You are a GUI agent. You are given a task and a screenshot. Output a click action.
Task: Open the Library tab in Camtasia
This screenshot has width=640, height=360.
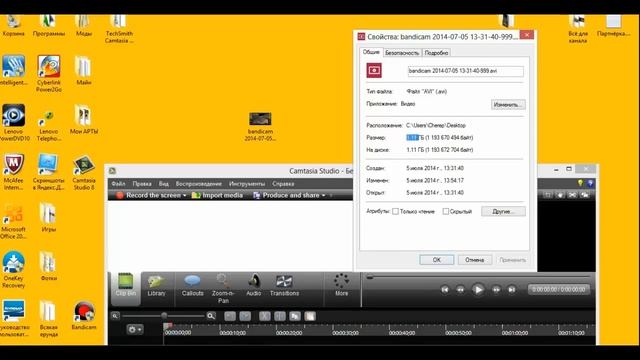pyautogui.click(x=156, y=285)
